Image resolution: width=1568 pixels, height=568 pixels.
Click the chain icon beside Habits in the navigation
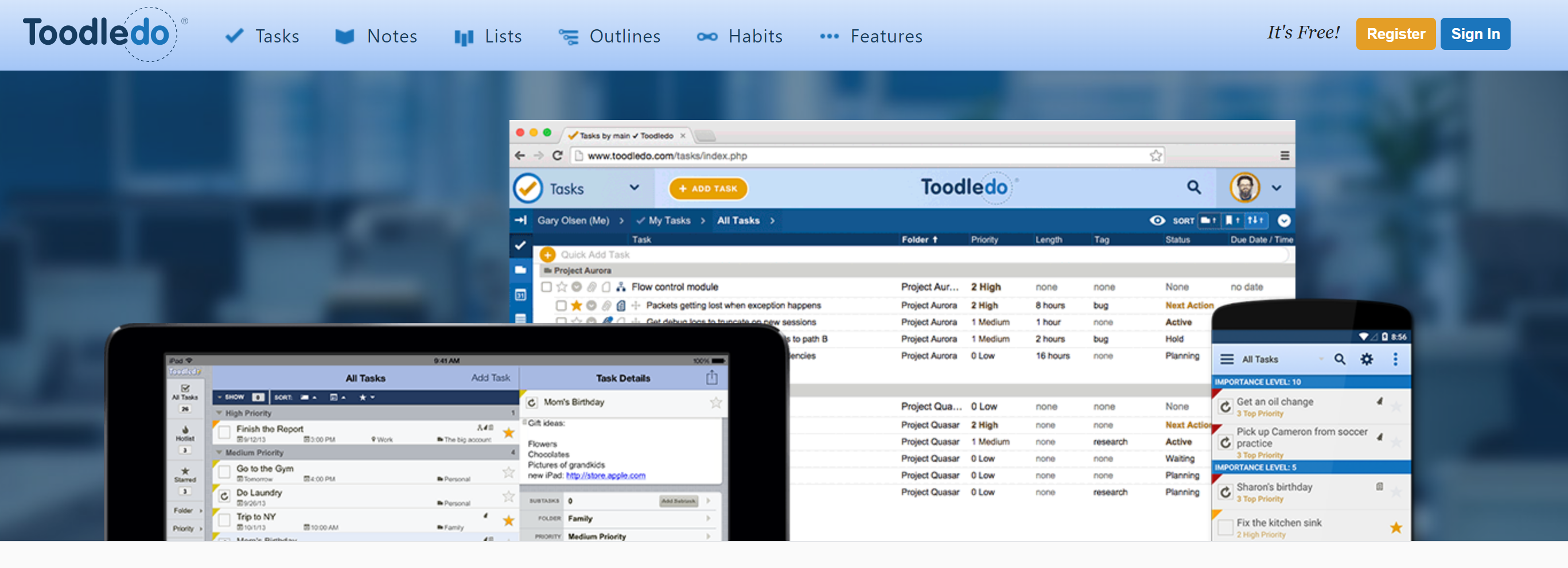pyautogui.click(x=707, y=37)
